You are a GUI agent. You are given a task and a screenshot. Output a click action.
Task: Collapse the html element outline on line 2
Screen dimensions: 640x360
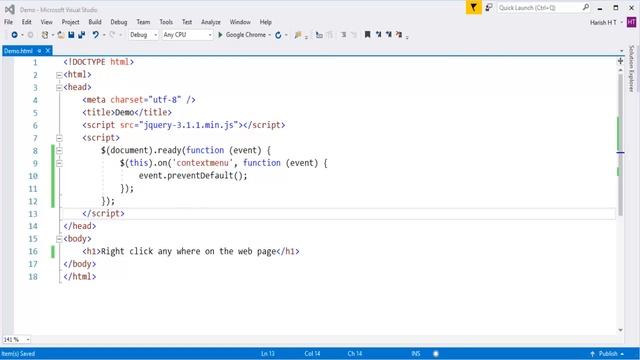[x=59, y=75]
